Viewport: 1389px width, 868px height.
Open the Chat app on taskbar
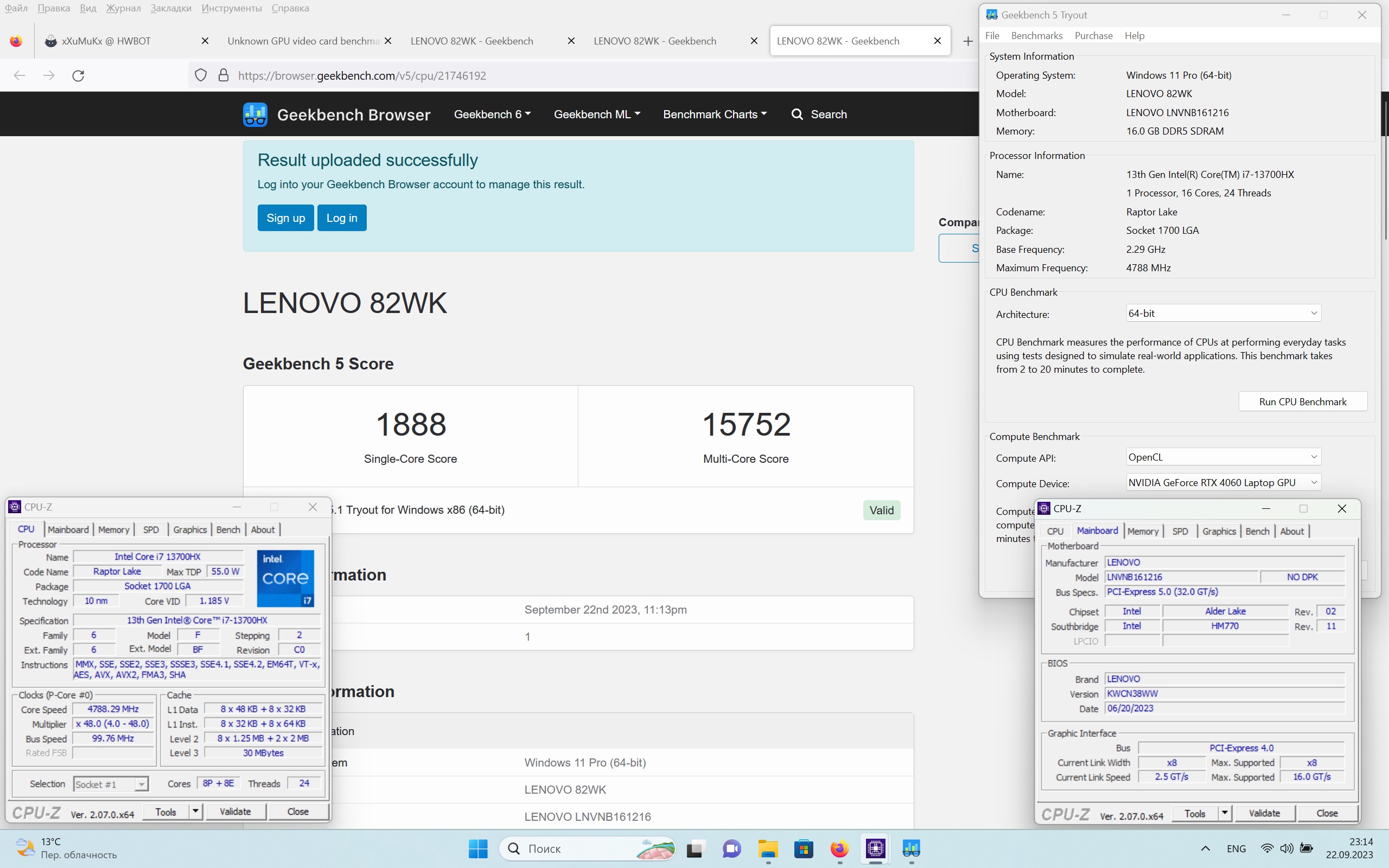click(x=731, y=848)
